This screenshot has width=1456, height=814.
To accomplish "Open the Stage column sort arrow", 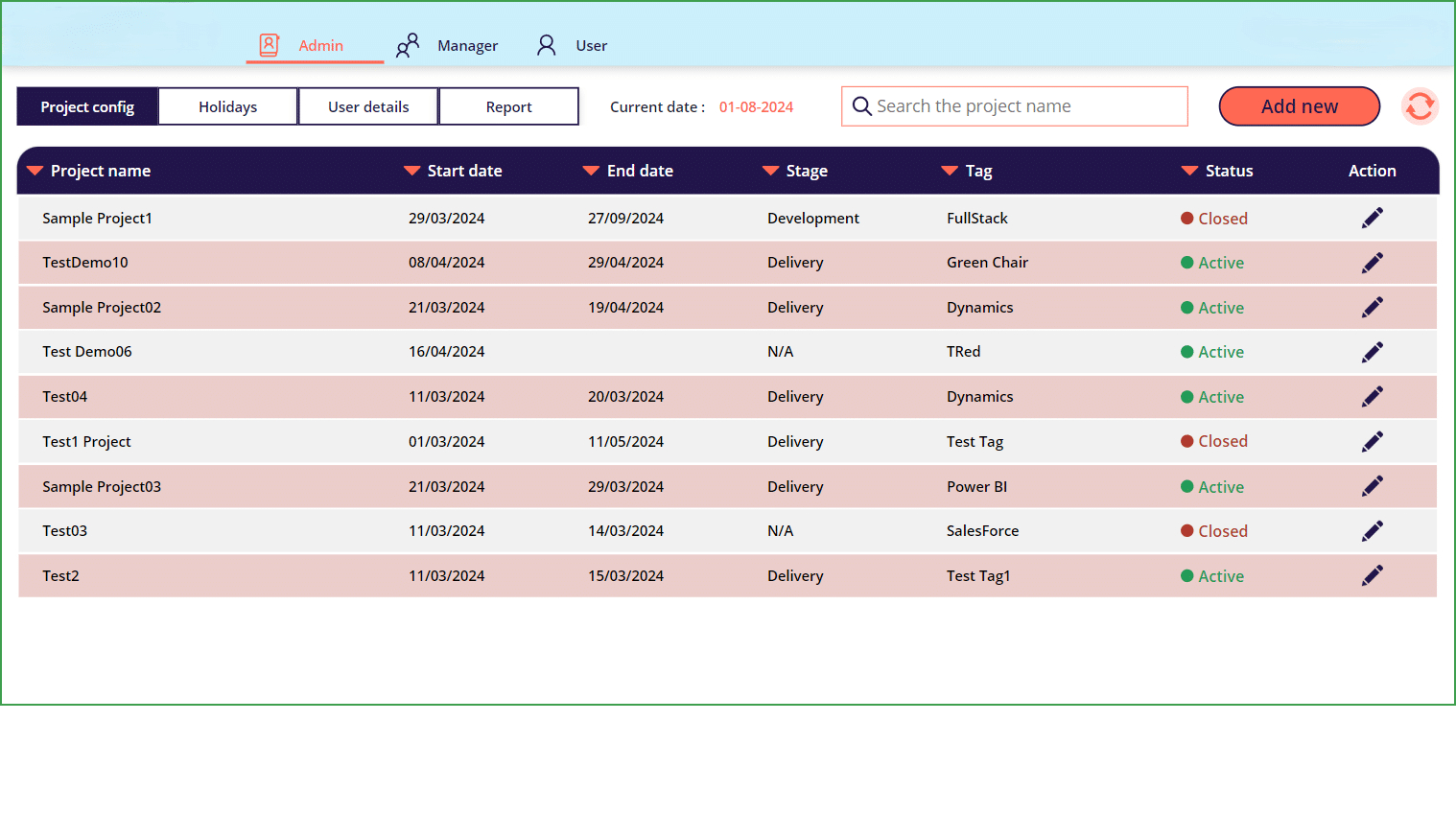I will coord(770,171).
